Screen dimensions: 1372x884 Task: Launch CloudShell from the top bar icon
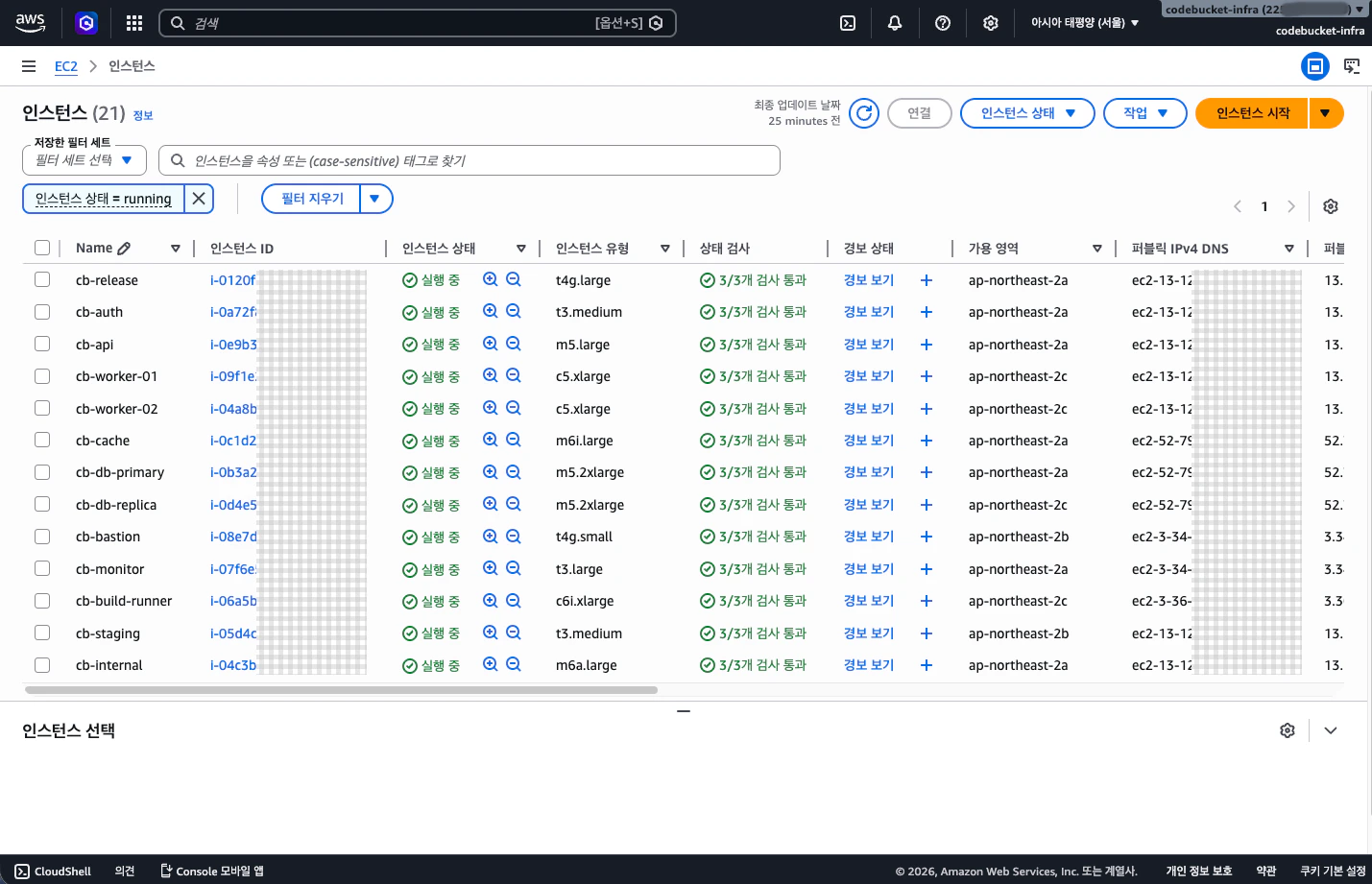[x=848, y=23]
